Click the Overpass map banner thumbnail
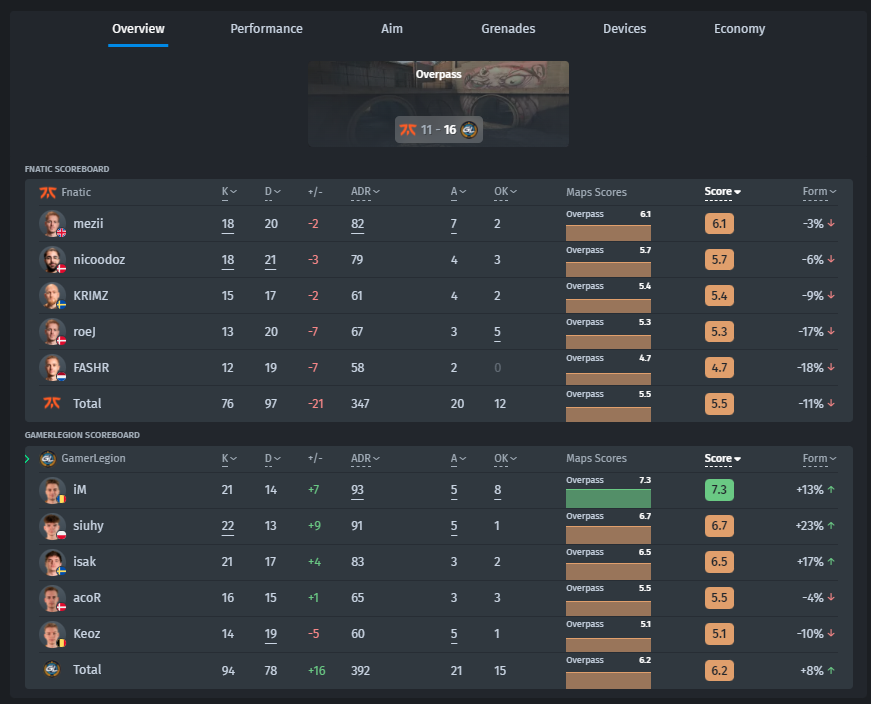This screenshot has width=871, height=704. click(x=438, y=103)
